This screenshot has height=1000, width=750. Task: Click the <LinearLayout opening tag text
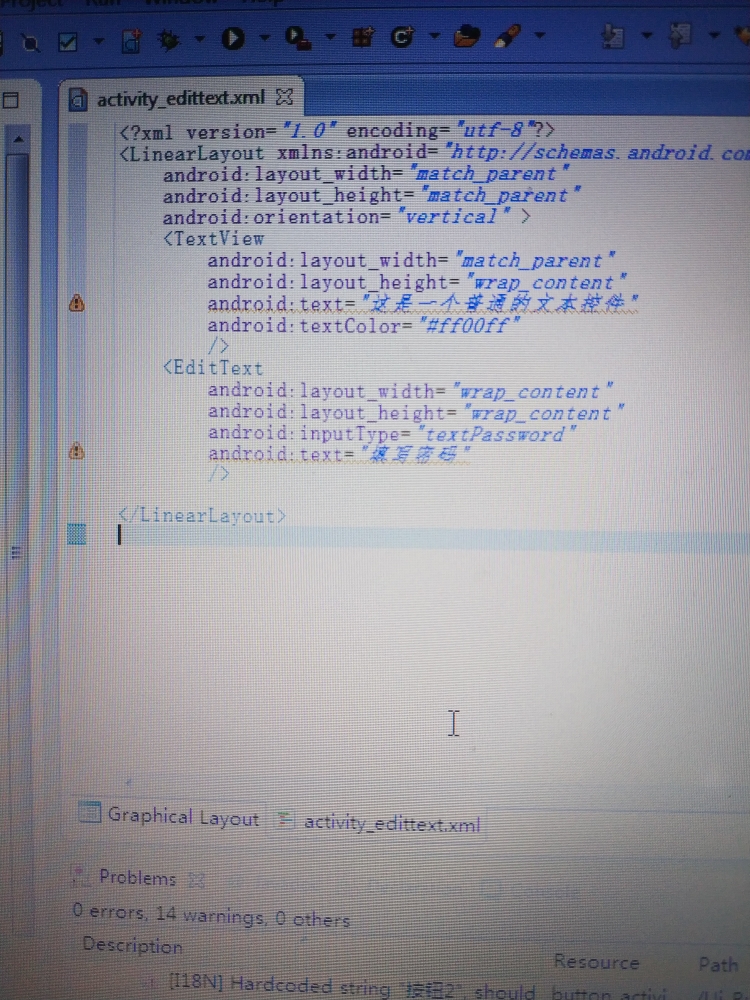point(191,153)
